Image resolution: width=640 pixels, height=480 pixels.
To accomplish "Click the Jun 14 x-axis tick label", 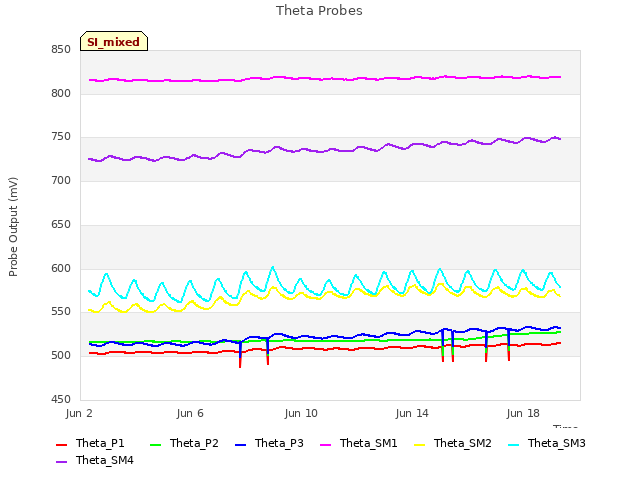I will [x=412, y=413].
